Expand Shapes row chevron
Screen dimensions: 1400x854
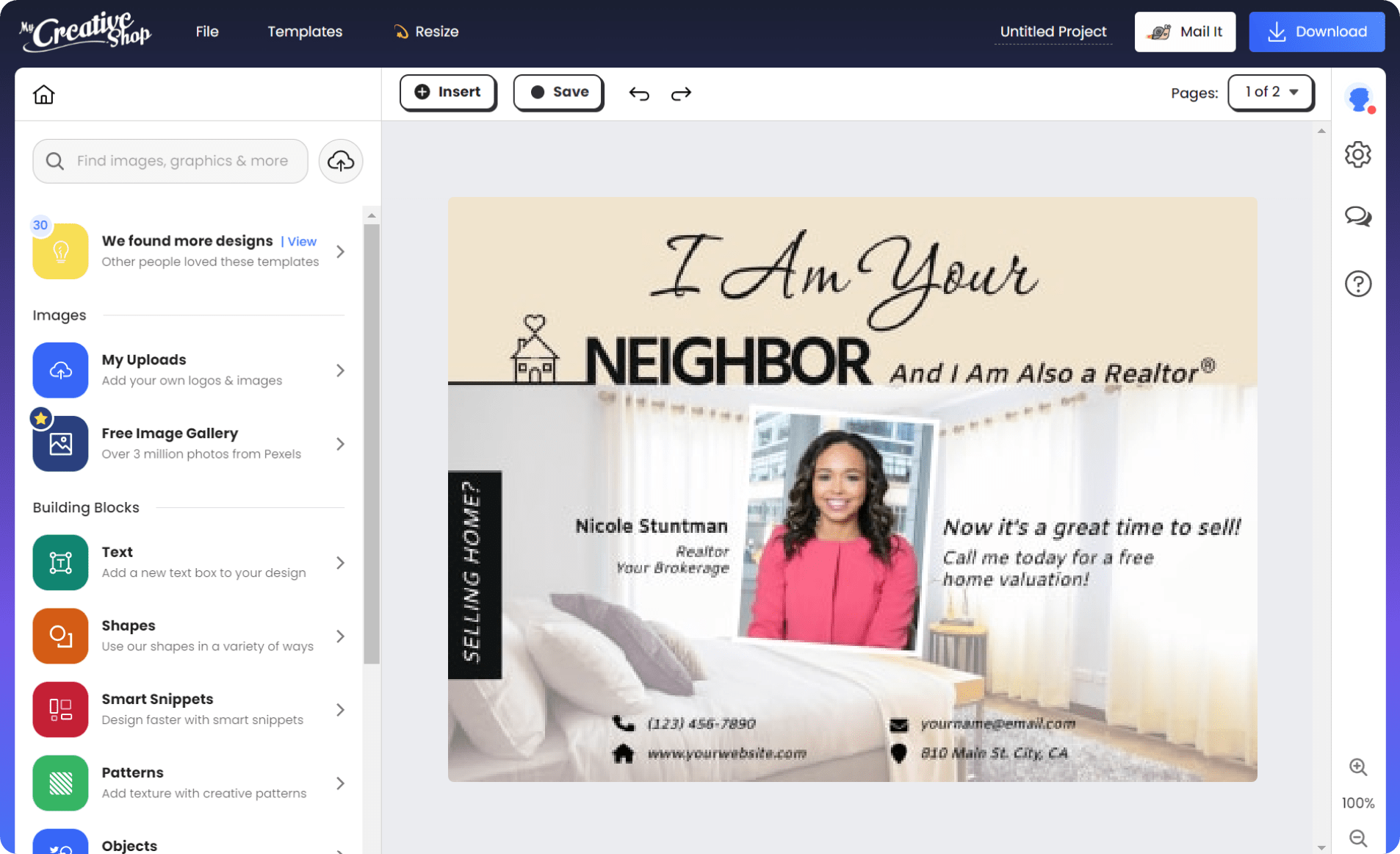tap(340, 636)
